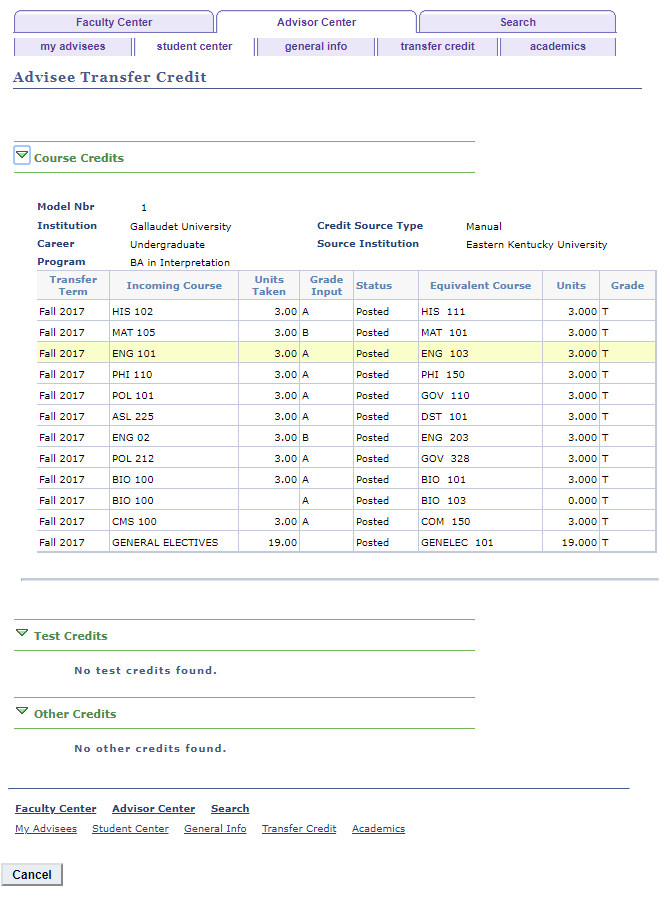
Task: Switch to the Faculty Center tab
Action: pyautogui.click(x=113, y=22)
